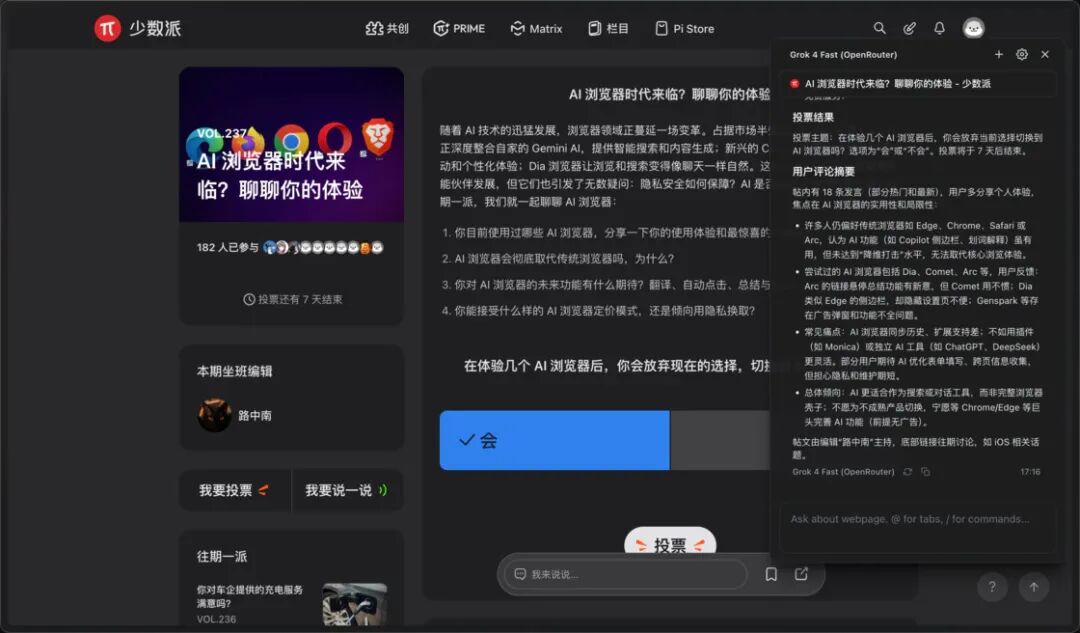Screen dimensions: 1080x633
Task: Open past issue 你对车企提供的充电服务满意吗
Action: tap(249, 596)
